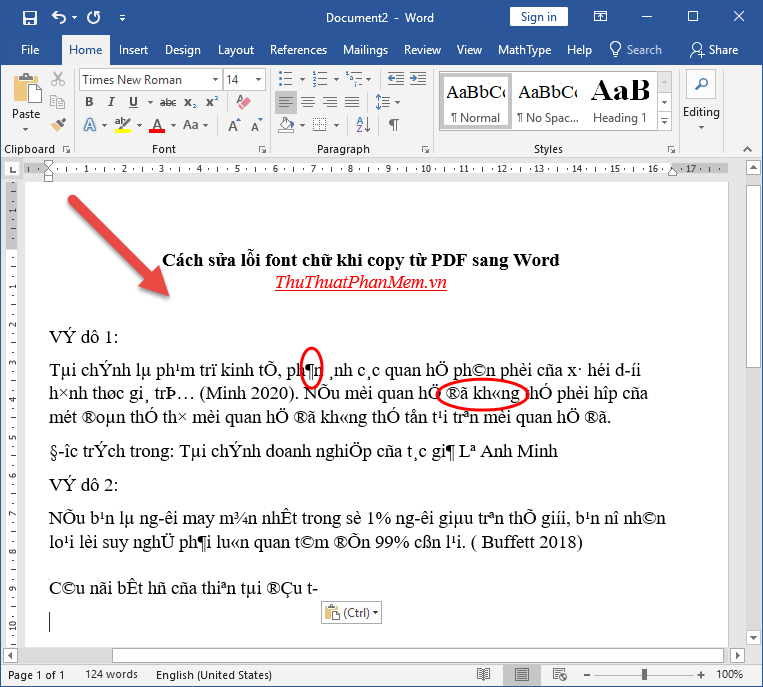Click the Bullets list icon
The width and height of the screenshot is (763, 687).
285,78
